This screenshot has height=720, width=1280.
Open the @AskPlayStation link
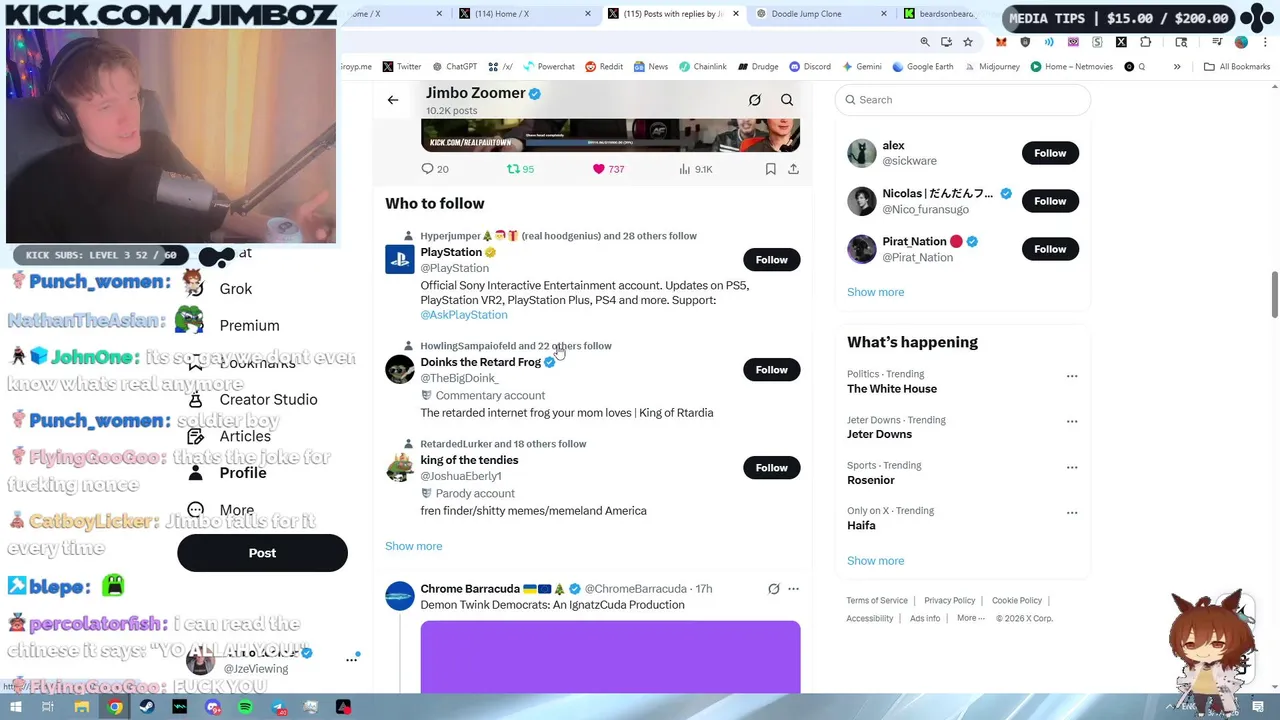pos(463,315)
